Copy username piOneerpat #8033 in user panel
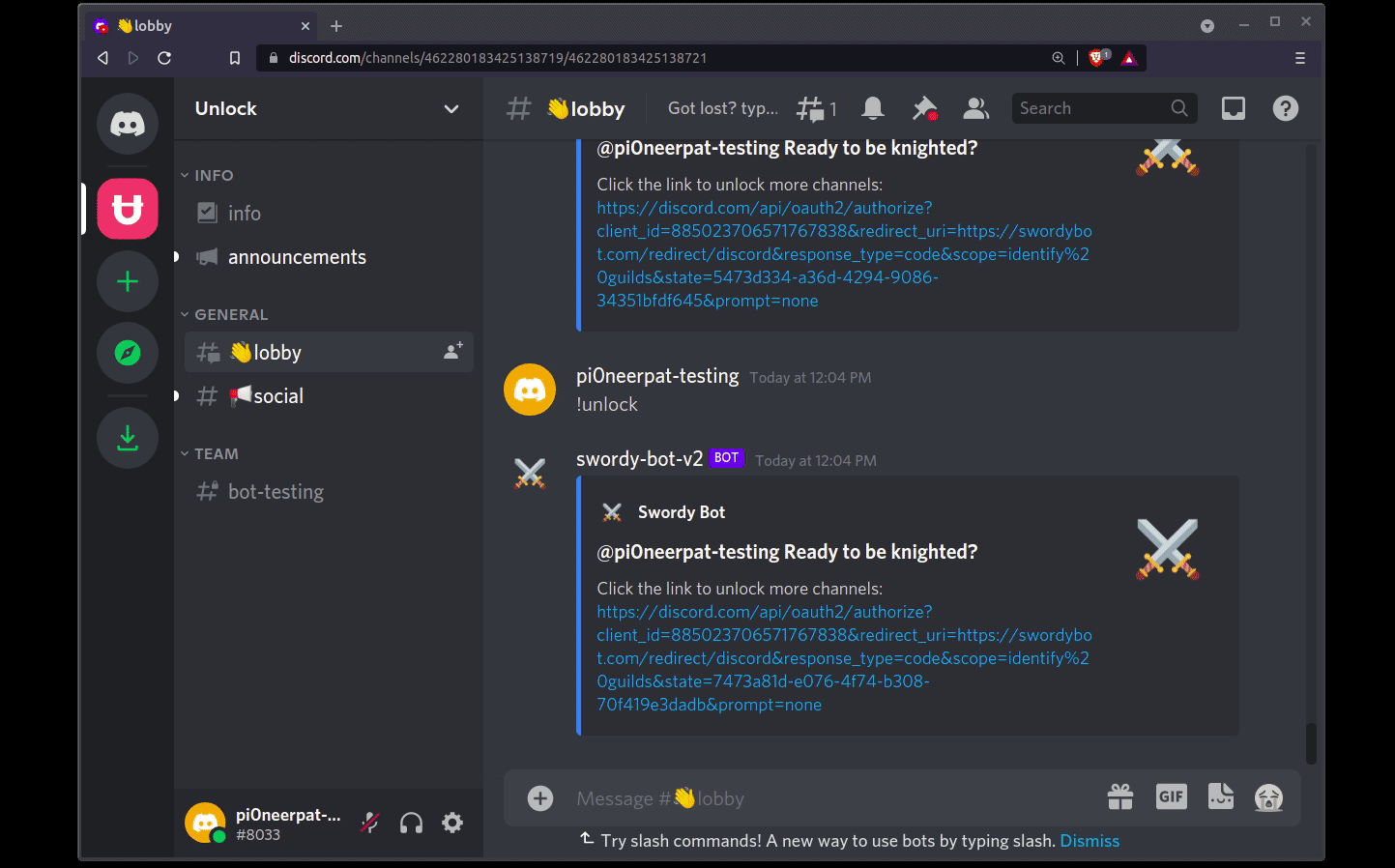 tap(288, 824)
